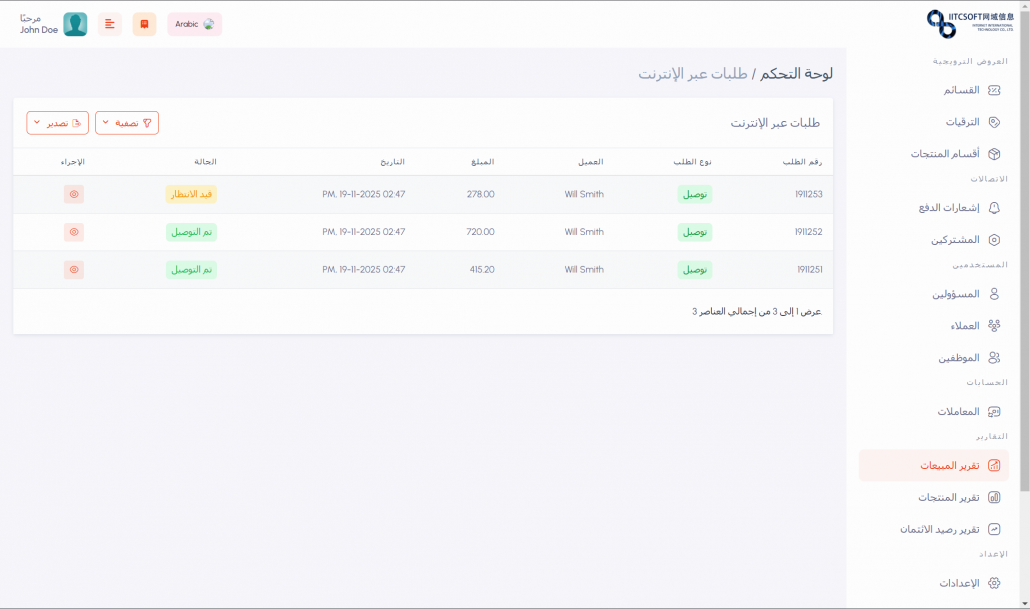View details of order 1911252 via eye icon

point(74,232)
